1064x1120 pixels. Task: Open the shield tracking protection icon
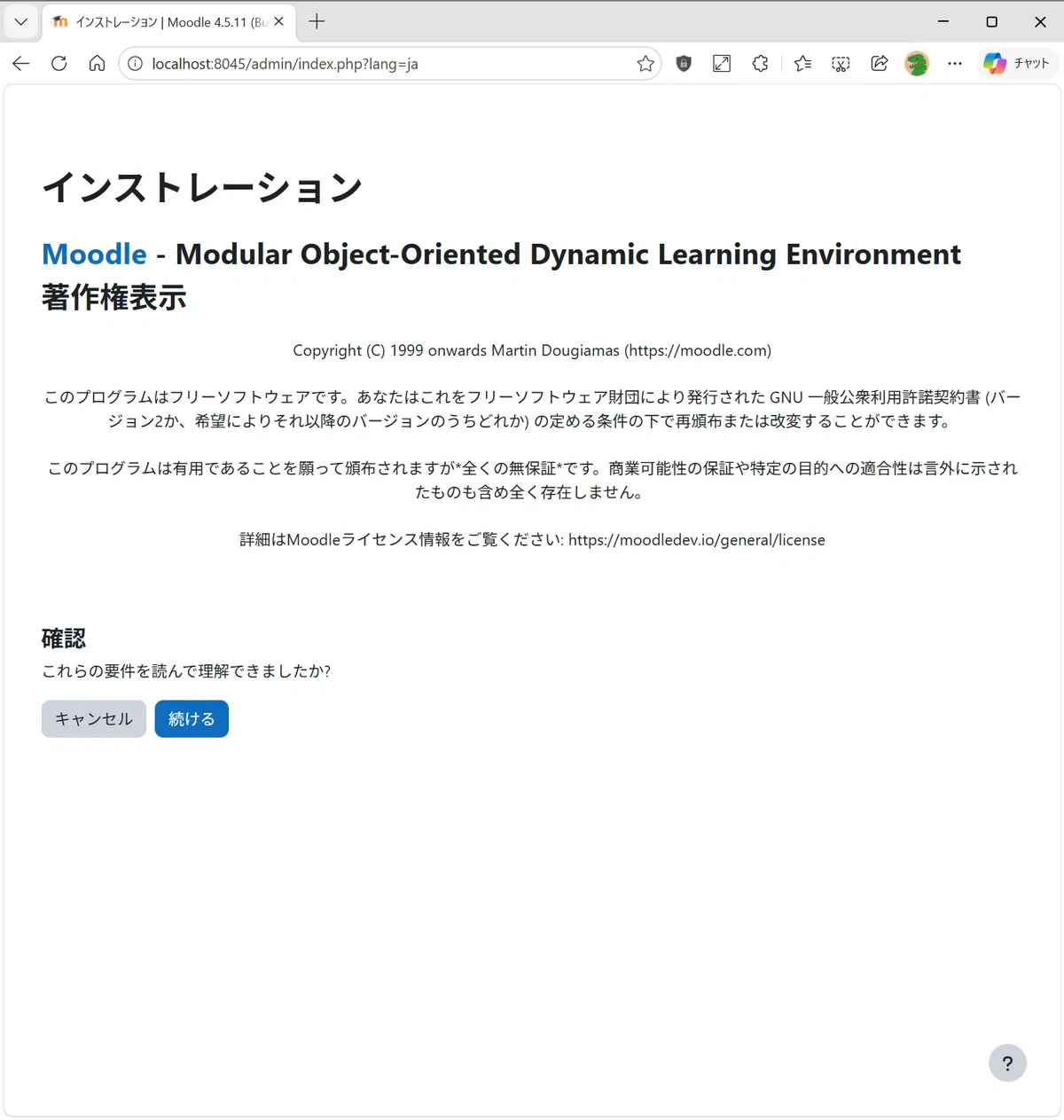point(684,63)
